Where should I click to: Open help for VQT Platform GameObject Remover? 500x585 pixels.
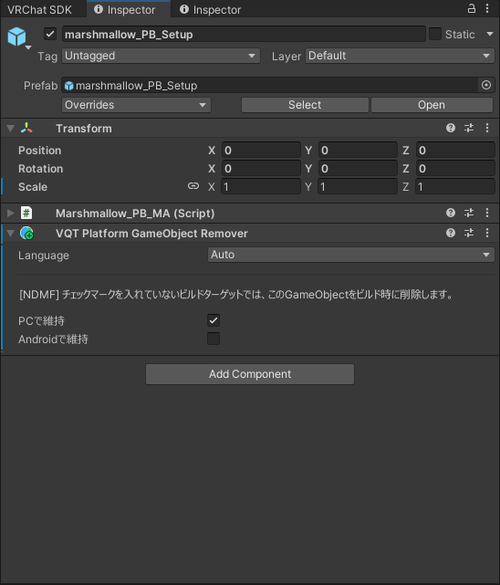point(450,233)
